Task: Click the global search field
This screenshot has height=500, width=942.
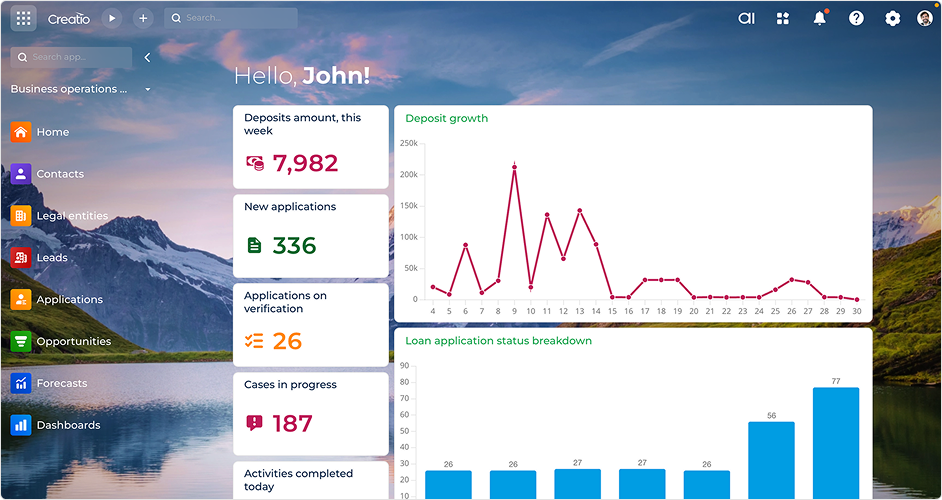Action: pyautogui.click(x=236, y=18)
